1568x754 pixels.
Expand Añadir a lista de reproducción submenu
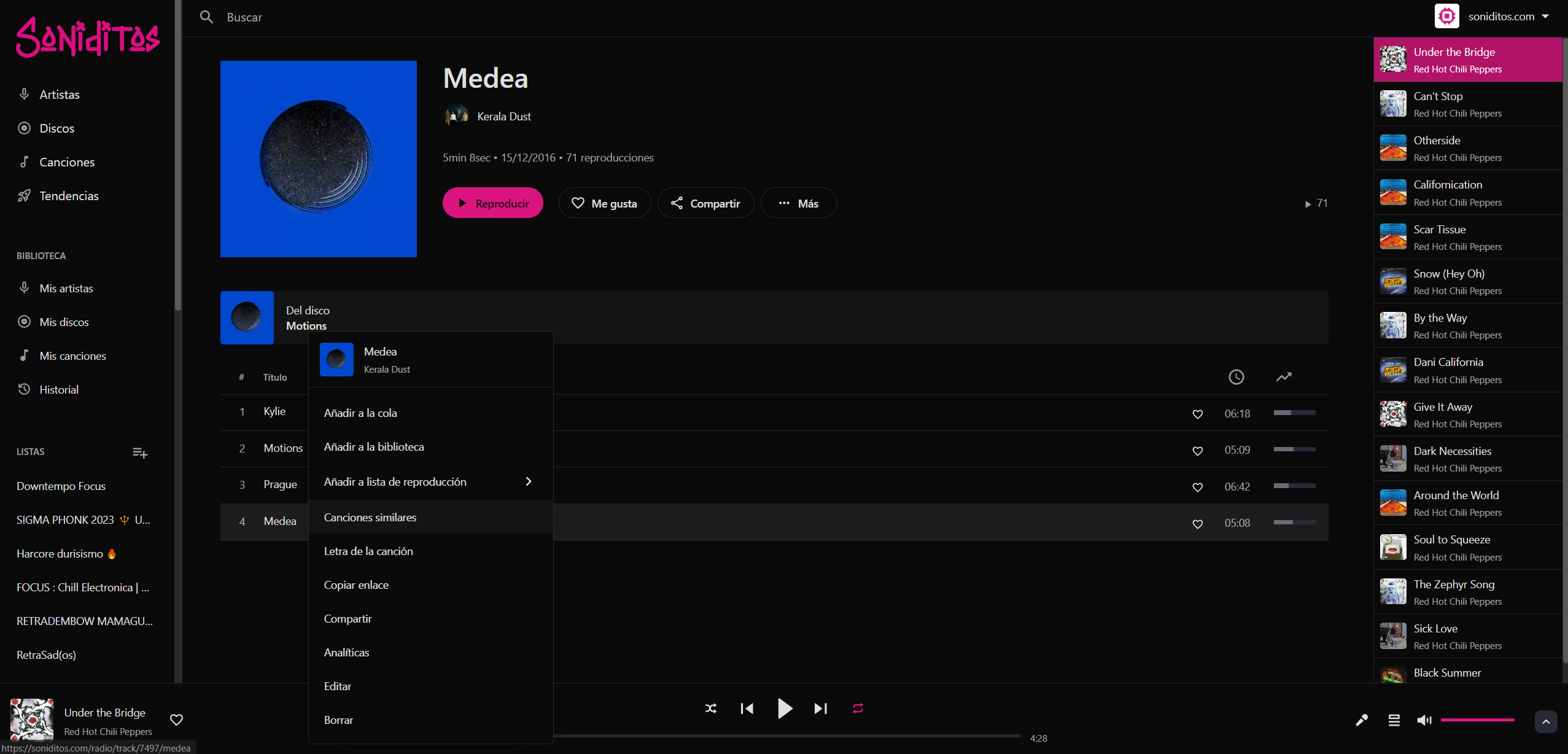[x=430, y=482]
